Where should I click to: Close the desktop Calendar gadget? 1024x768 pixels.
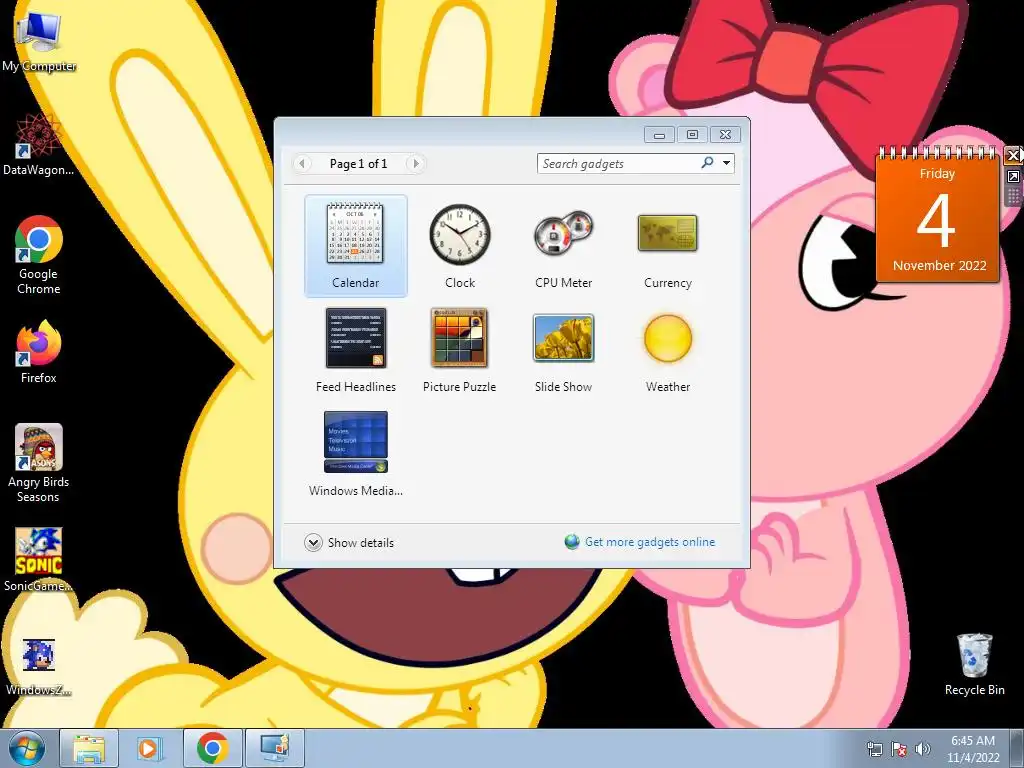coord(1013,155)
